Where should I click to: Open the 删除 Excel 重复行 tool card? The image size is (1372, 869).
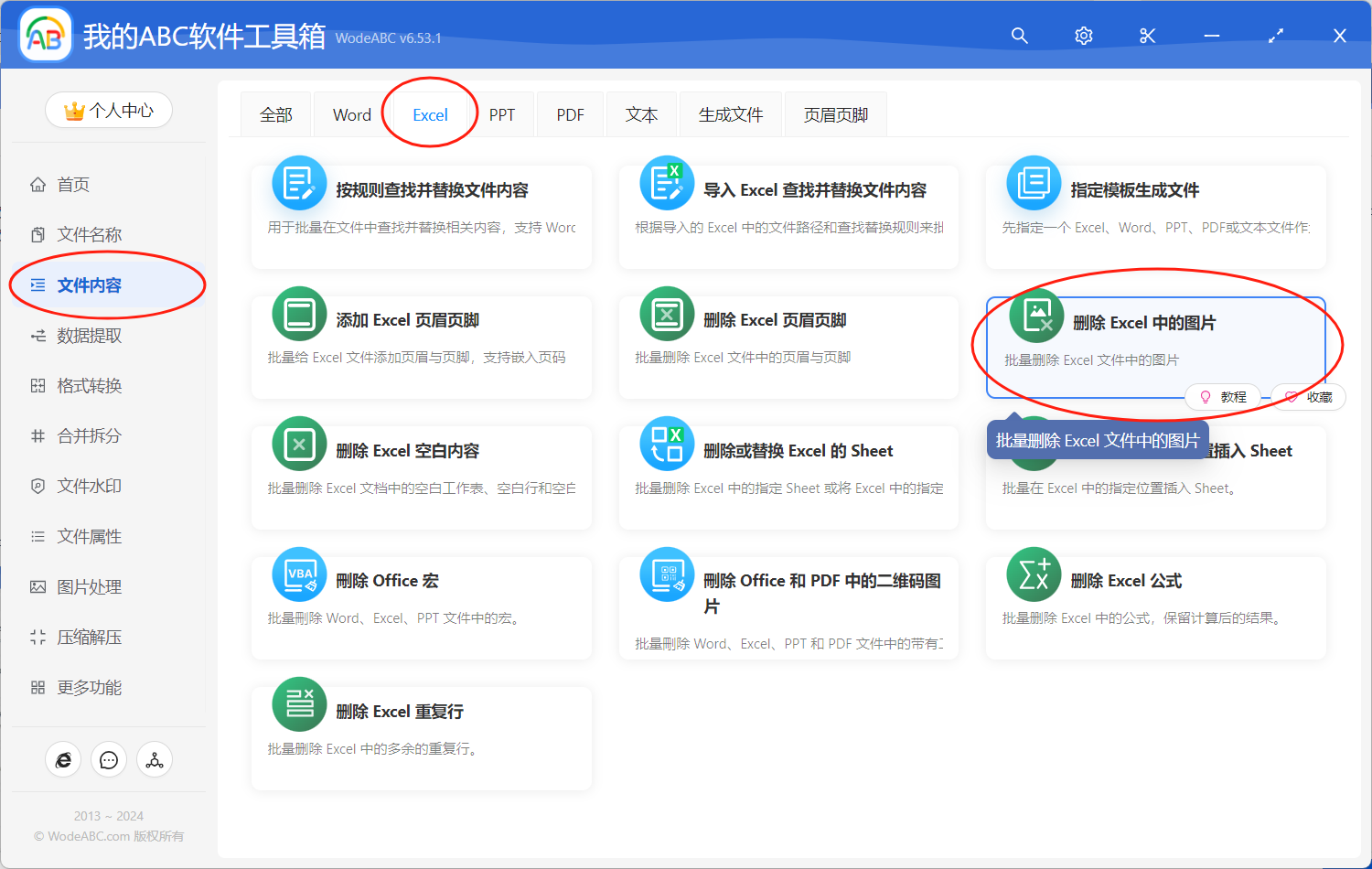(x=421, y=736)
